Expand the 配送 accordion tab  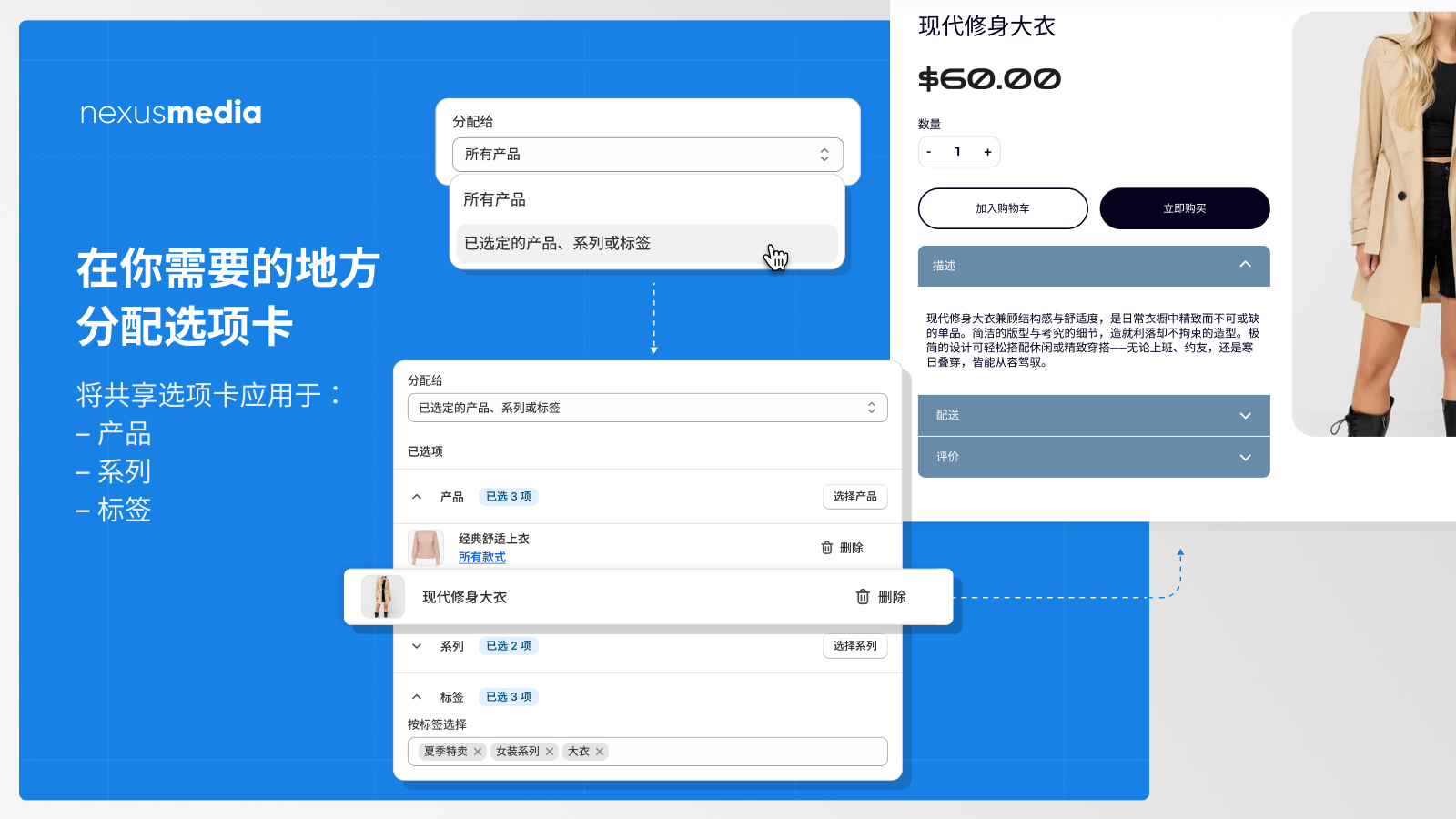click(x=1094, y=415)
